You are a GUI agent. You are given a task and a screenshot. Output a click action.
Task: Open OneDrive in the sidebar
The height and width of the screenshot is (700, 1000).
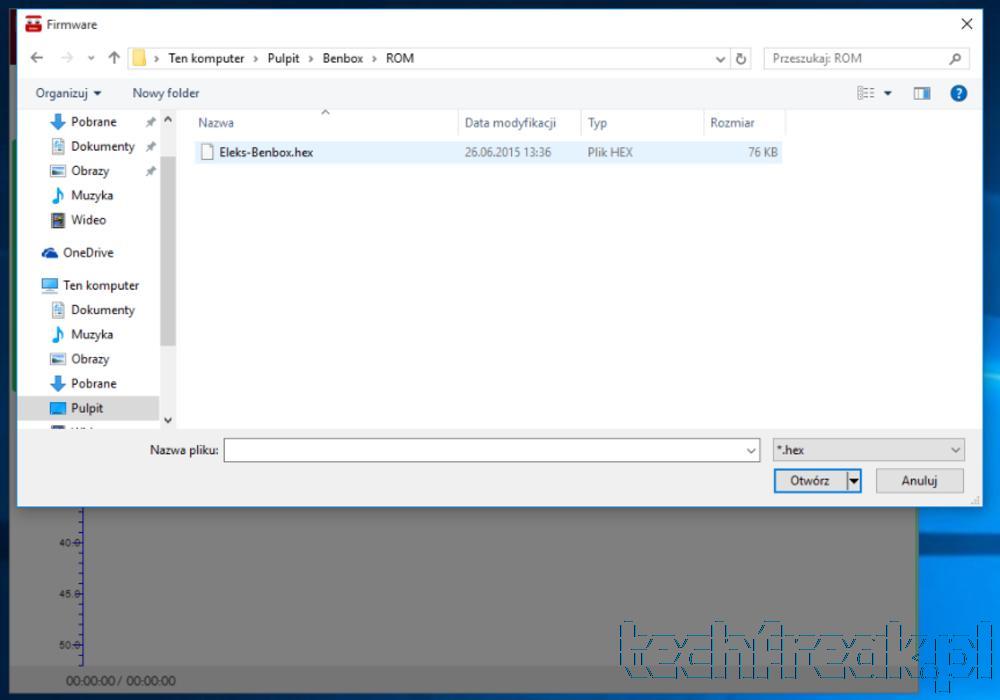[x=88, y=253]
